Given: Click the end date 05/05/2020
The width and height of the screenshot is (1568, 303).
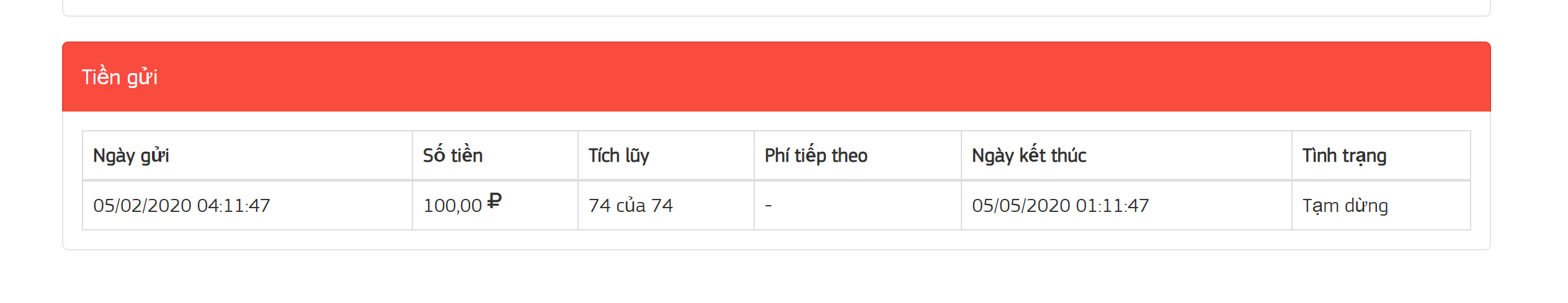Looking at the screenshot, I should click(x=1022, y=206).
